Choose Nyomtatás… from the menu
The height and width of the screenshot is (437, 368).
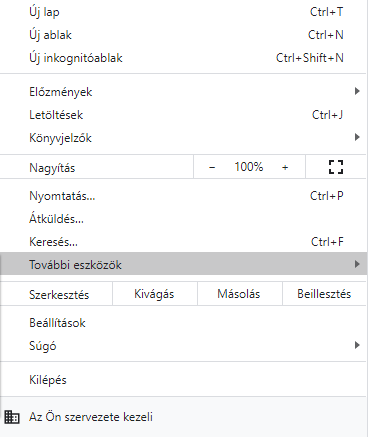(183, 196)
